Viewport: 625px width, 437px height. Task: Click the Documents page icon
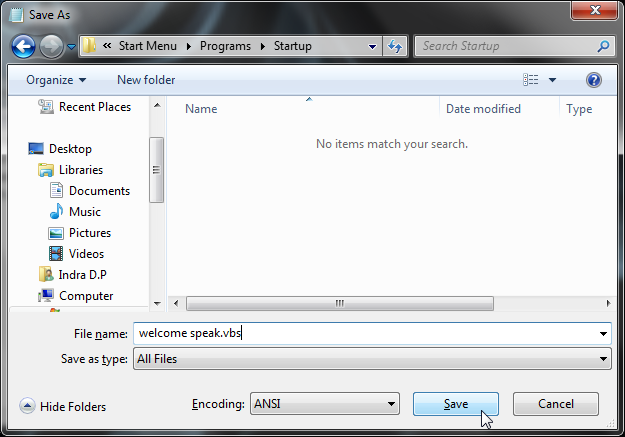tap(56, 191)
